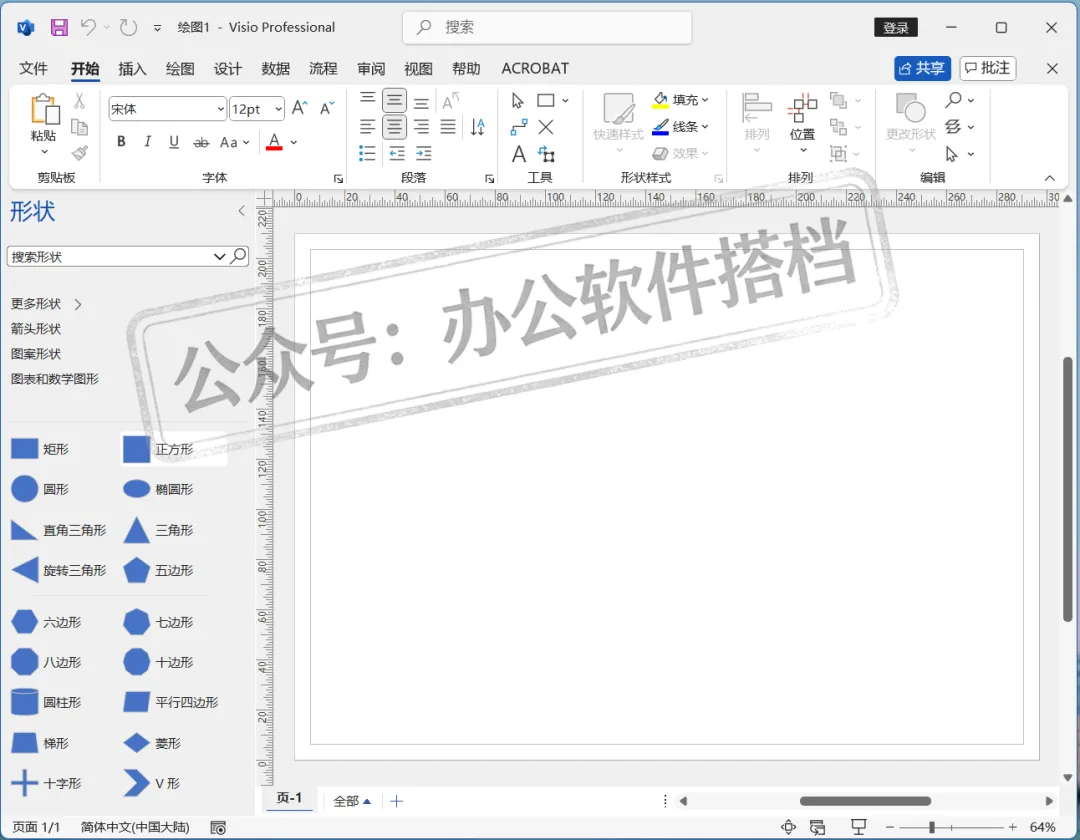Select the Text tool A icon
Screen dimensions: 1080x840
[519, 154]
